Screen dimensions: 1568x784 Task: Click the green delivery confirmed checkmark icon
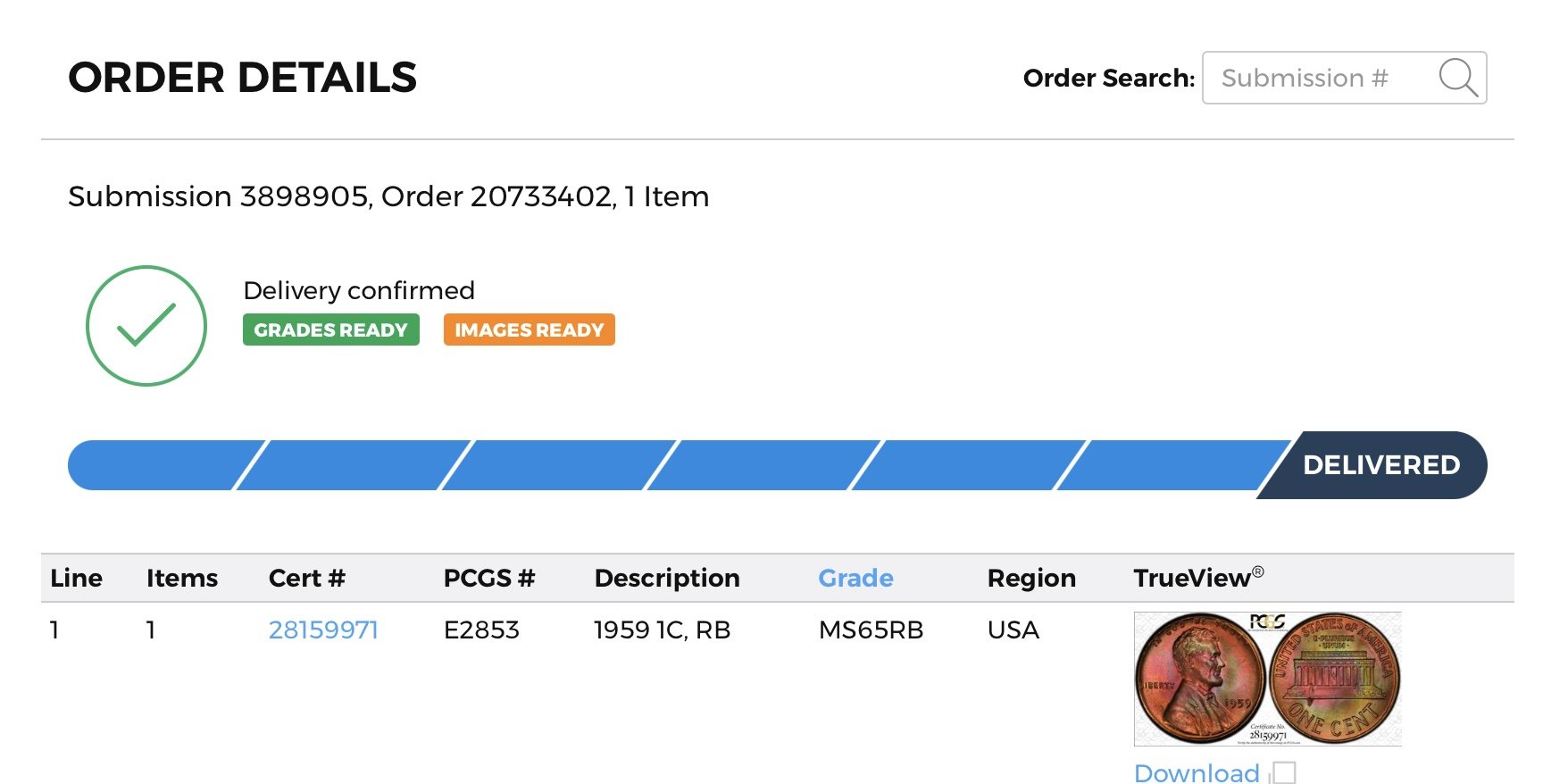[x=146, y=326]
